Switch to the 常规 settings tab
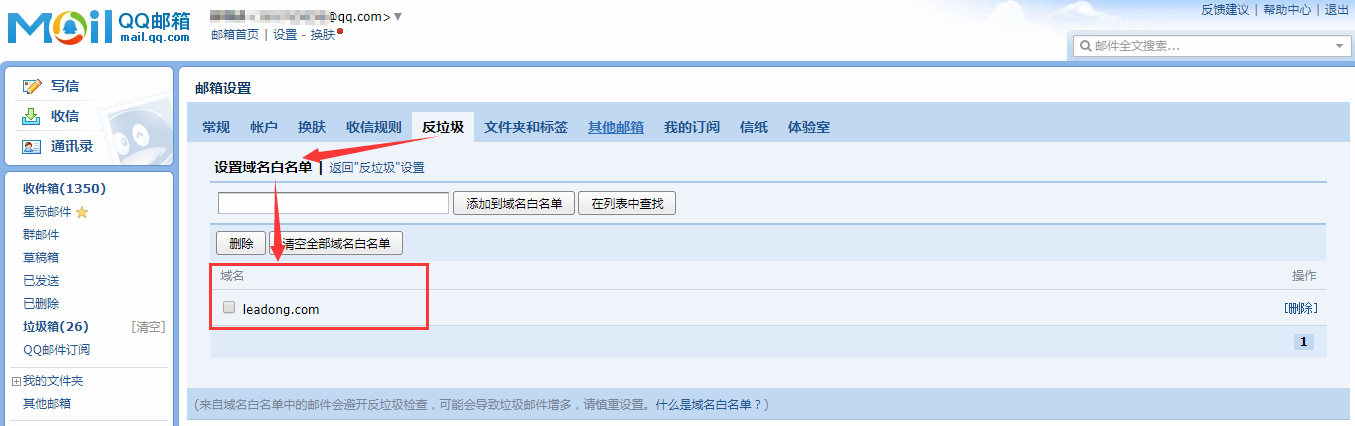1355x426 pixels. pyautogui.click(x=216, y=127)
